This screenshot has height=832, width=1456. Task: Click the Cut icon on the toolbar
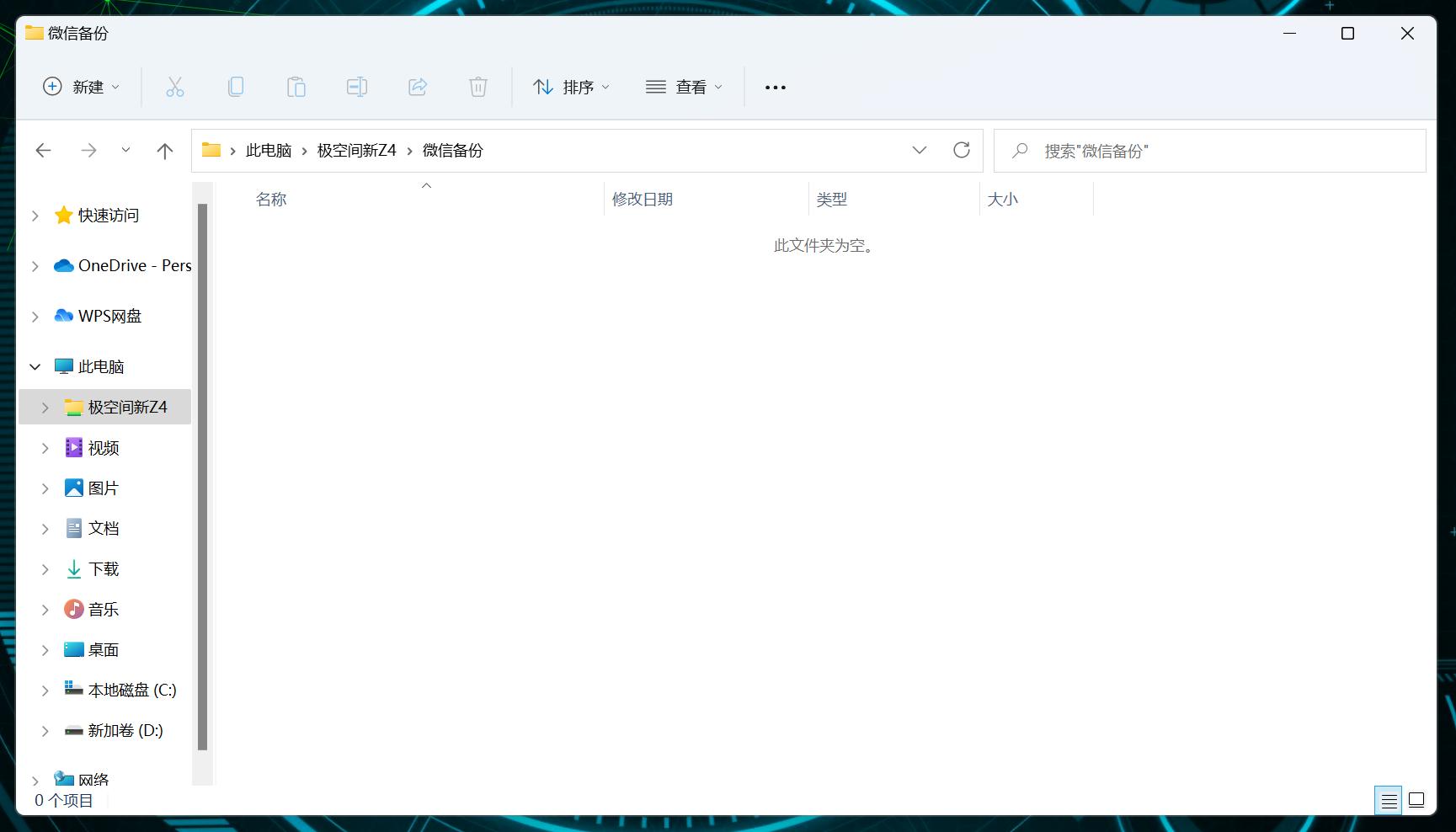pyautogui.click(x=175, y=87)
